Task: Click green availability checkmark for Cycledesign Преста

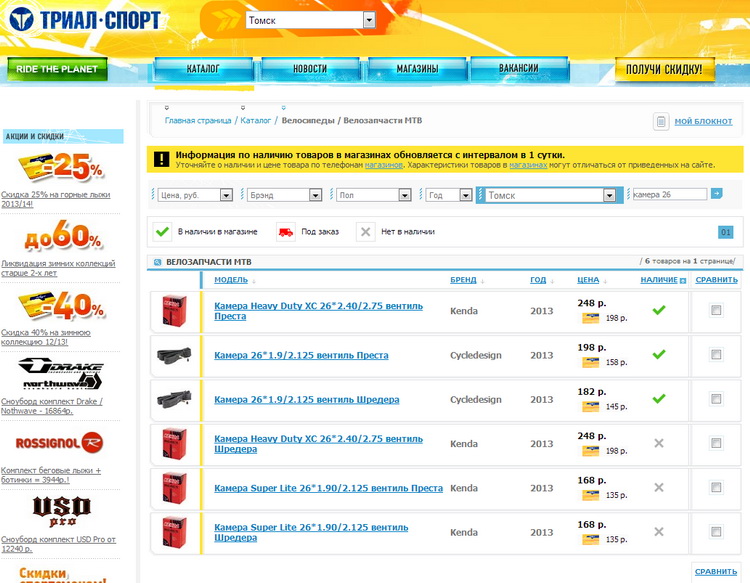Action: [x=659, y=354]
